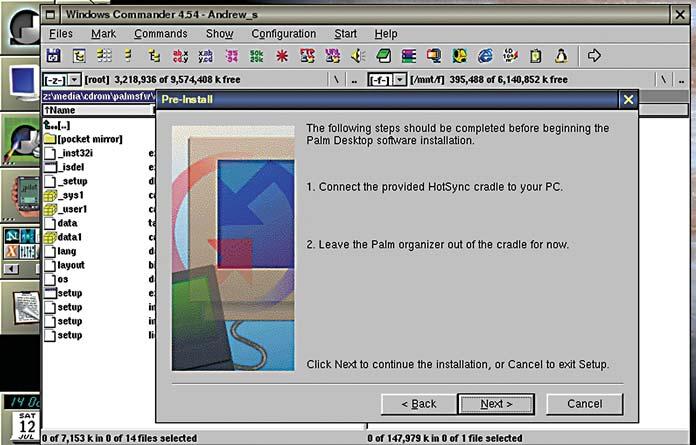Image resolution: width=696 pixels, height=445 pixels.
Task: Open the Help menu
Action: point(386,34)
